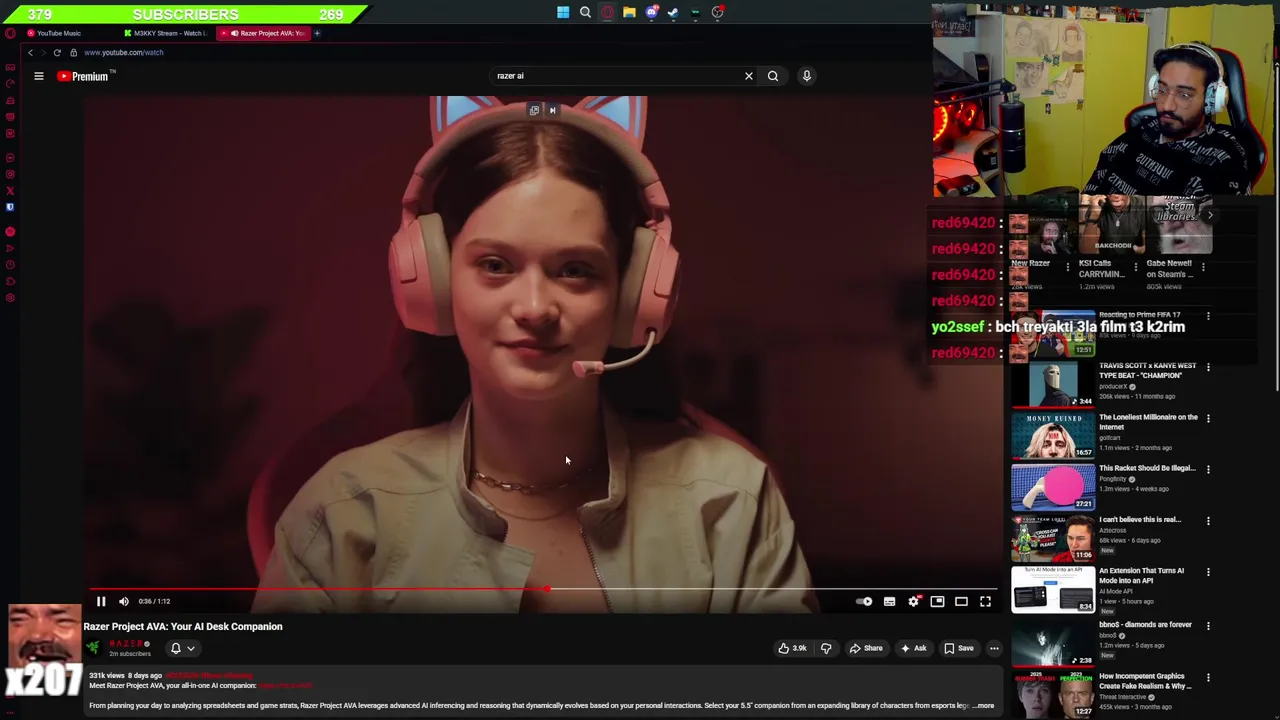Dislike the video with the thumbs-down

[826, 648]
